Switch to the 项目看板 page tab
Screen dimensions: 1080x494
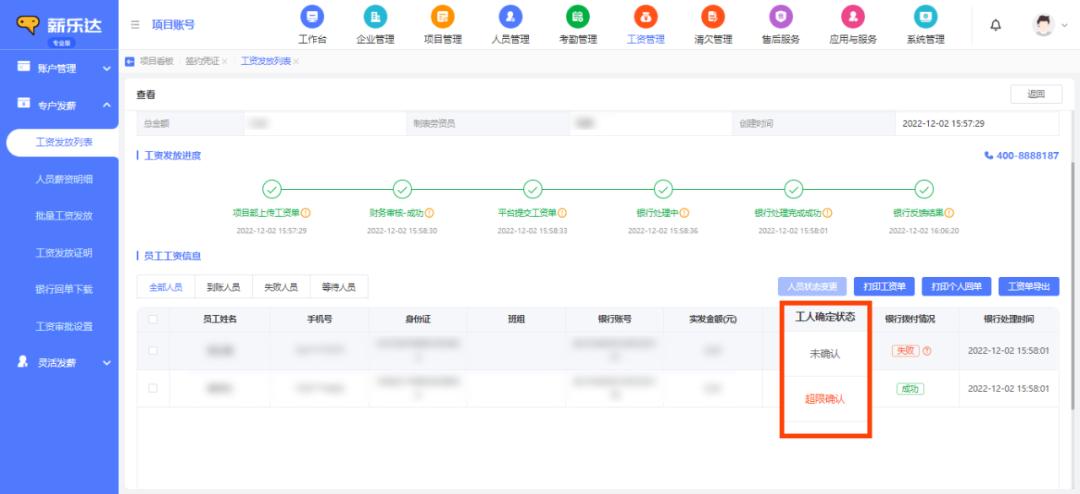(x=156, y=61)
